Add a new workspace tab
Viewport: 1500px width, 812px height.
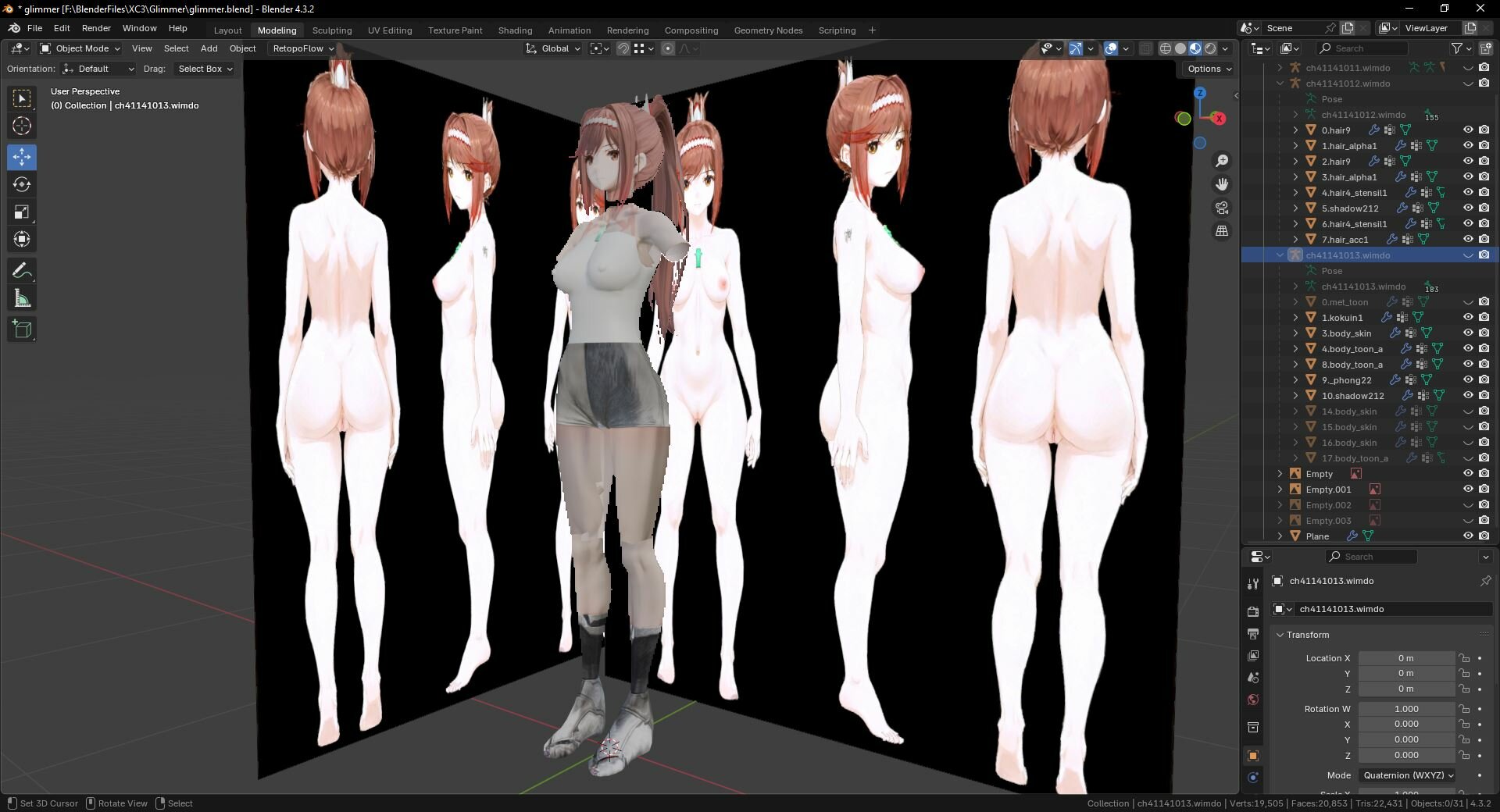pyautogui.click(x=872, y=30)
